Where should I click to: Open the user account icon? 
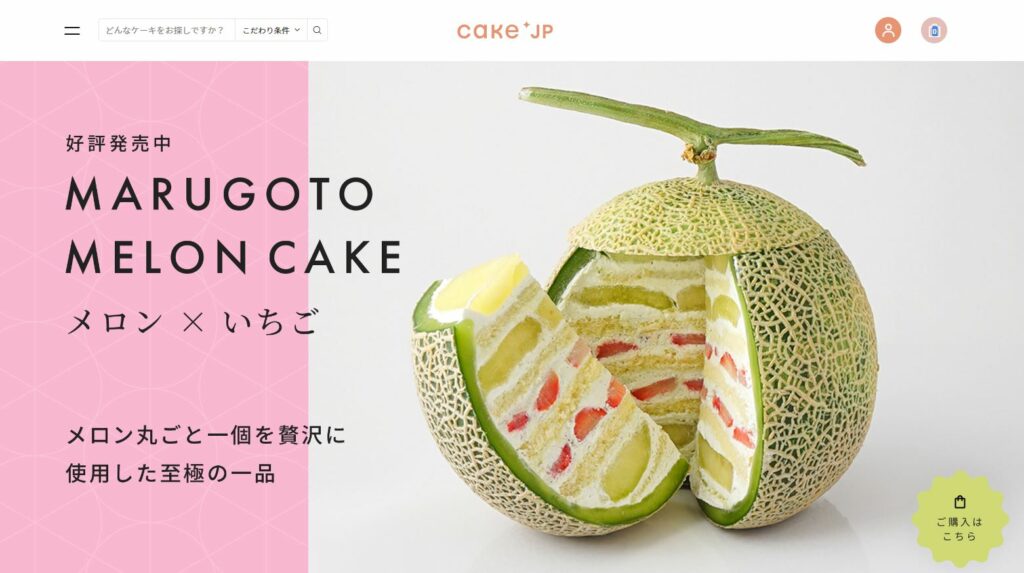click(x=888, y=30)
